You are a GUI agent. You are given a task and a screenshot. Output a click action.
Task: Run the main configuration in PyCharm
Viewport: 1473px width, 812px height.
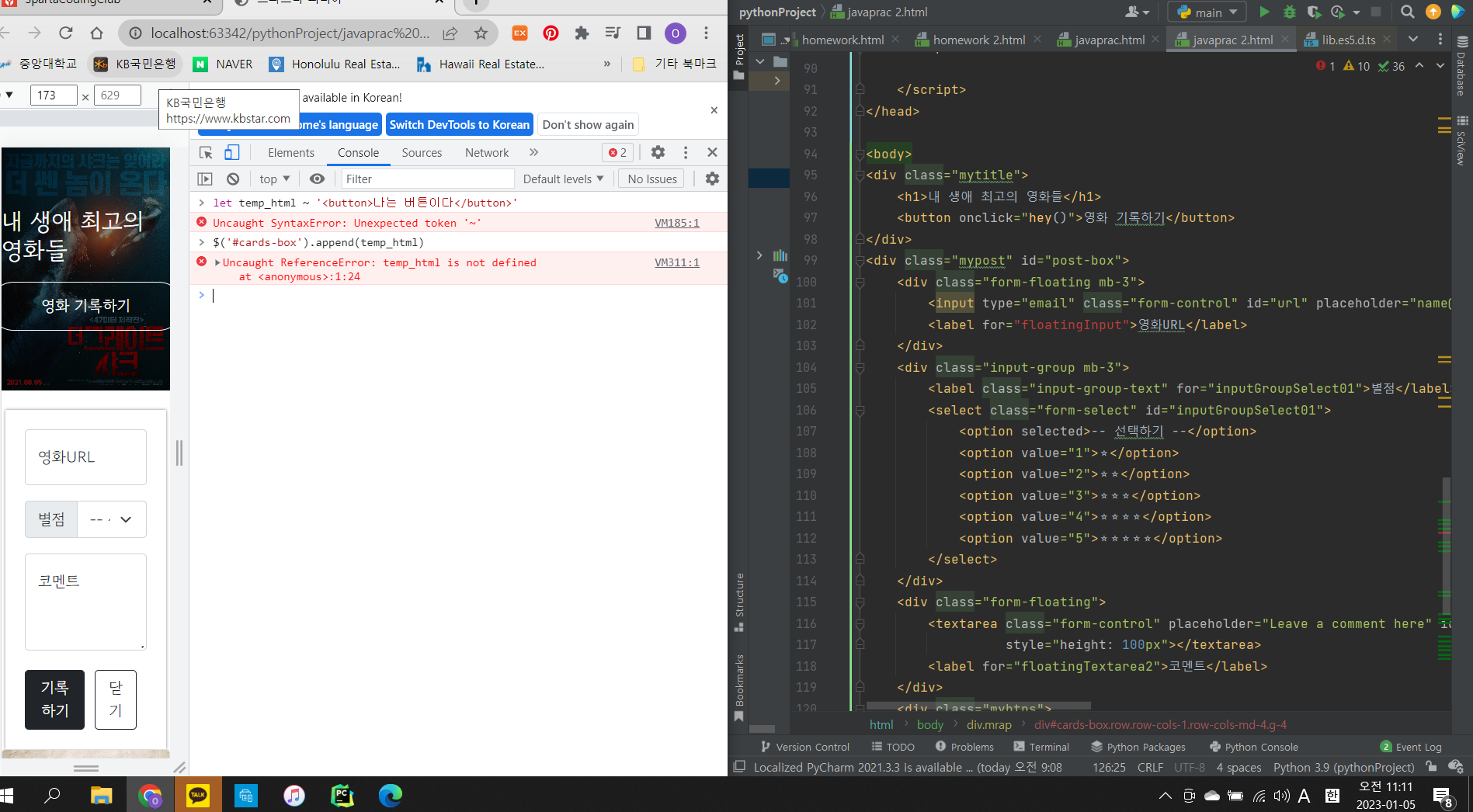coord(1264,12)
